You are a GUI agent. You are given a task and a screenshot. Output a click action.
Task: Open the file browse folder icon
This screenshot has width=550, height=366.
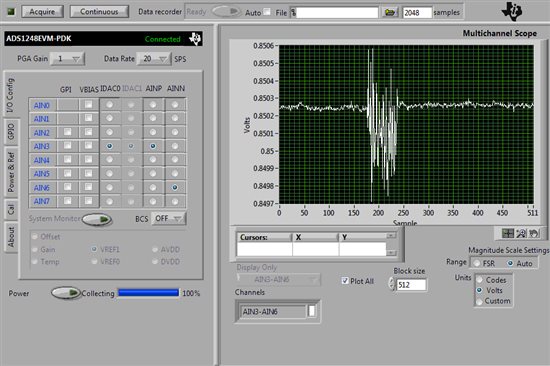(x=389, y=13)
